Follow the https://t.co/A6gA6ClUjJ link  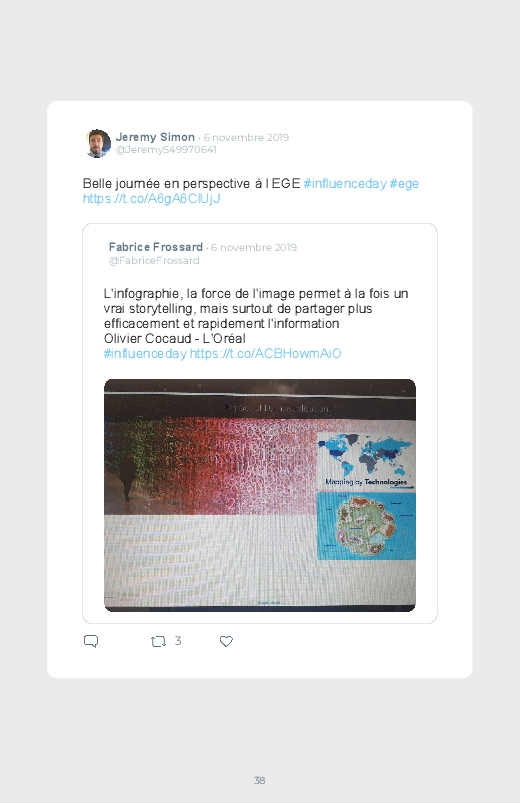(152, 199)
